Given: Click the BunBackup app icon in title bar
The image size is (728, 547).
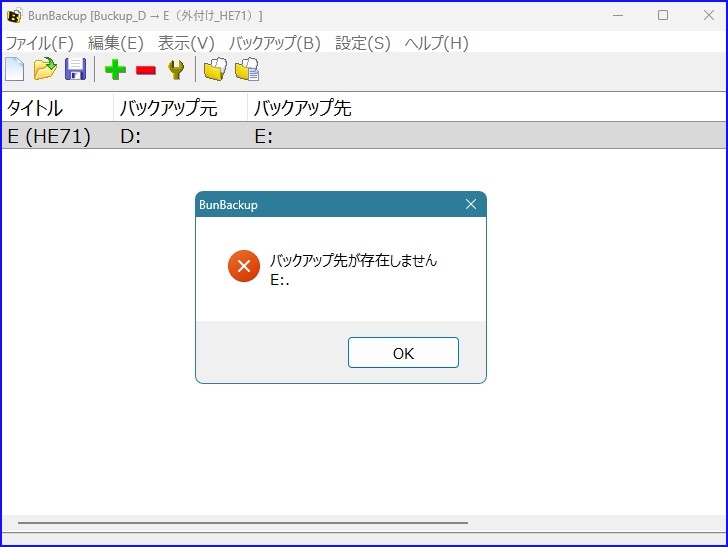Looking at the screenshot, I should coord(14,15).
